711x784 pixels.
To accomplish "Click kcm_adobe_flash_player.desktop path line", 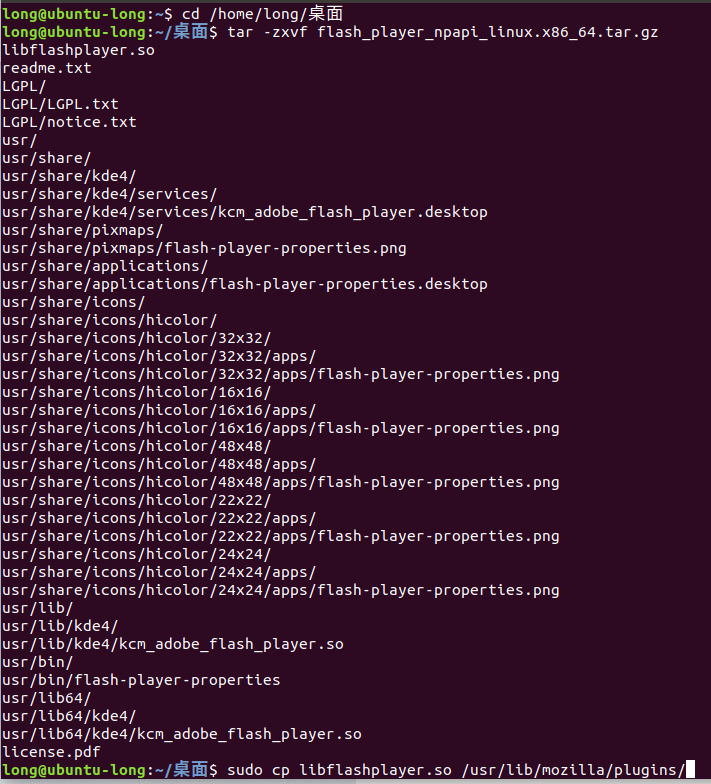I will coord(245,212).
